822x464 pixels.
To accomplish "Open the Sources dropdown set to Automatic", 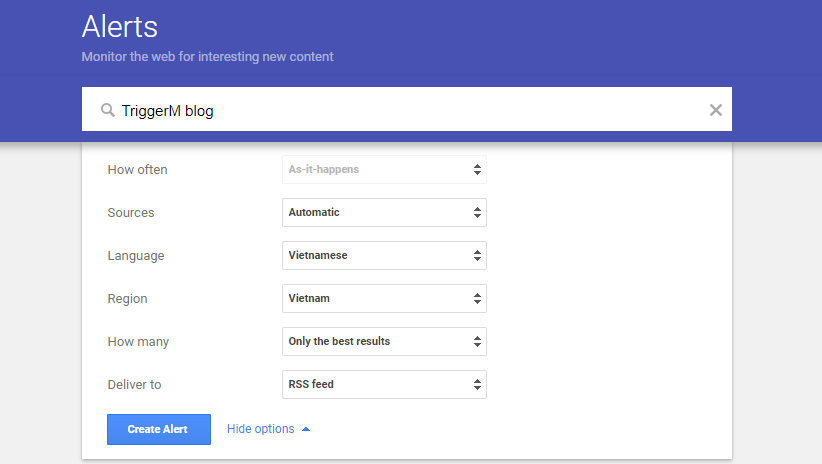I will [x=383, y=213].
